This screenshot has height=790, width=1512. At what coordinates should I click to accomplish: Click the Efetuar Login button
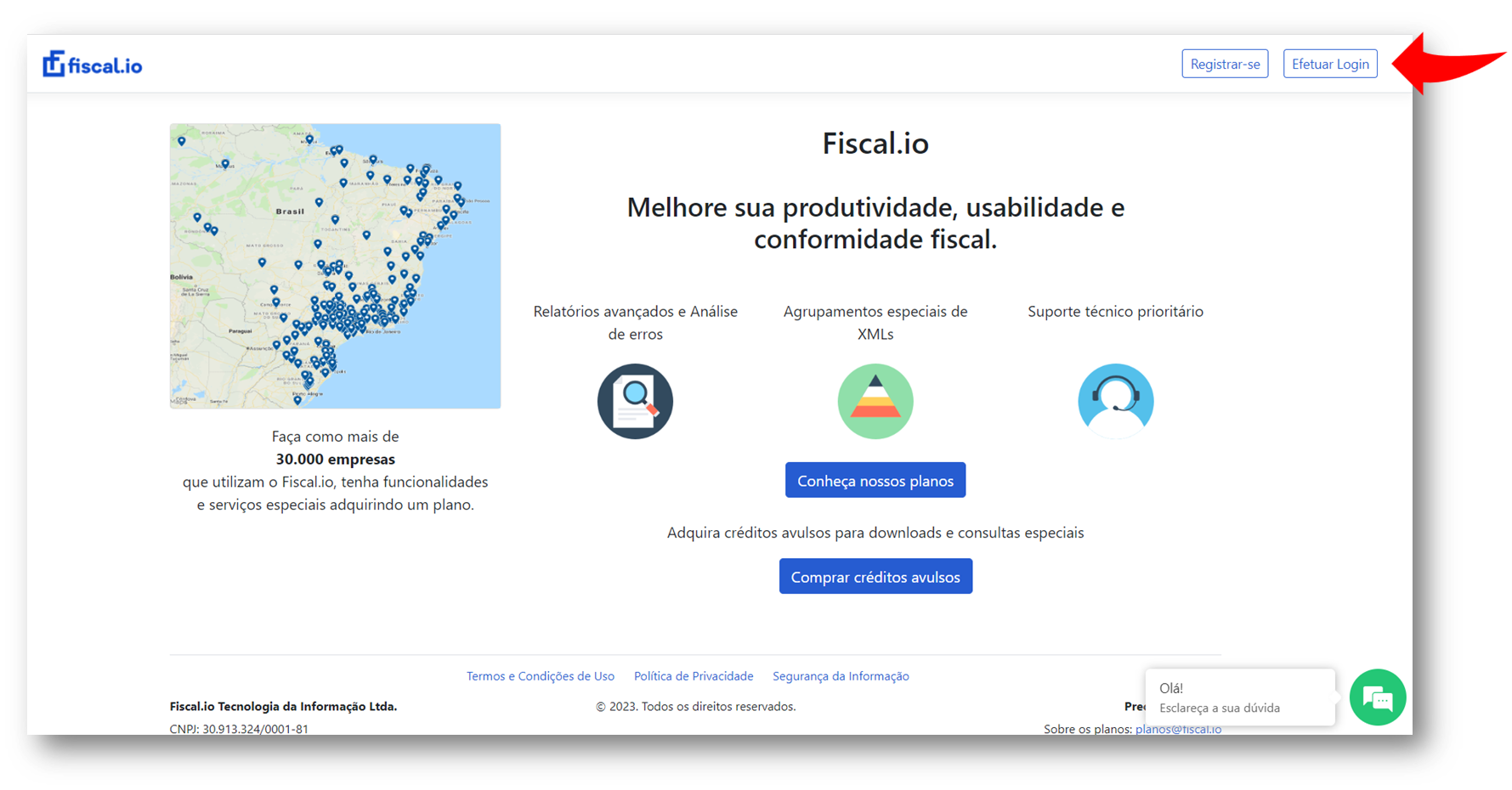pyautogui.click(x=1330, y=64)
